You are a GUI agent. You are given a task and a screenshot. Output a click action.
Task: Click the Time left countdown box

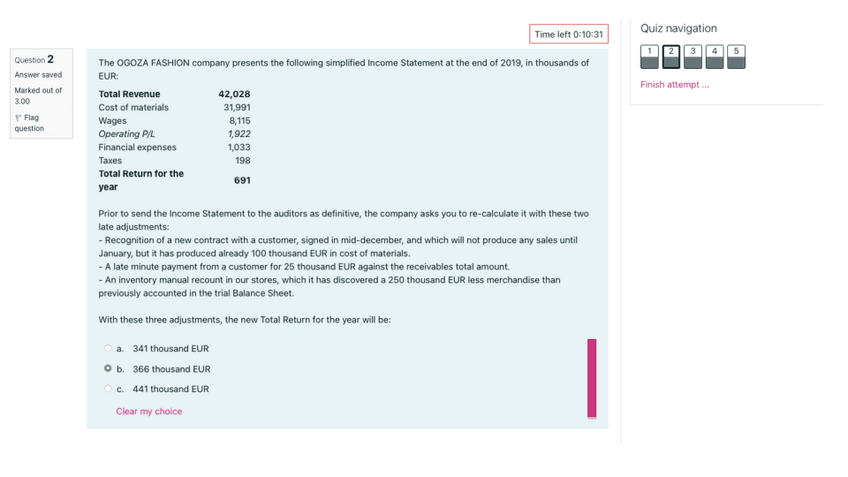pos(568,34)
